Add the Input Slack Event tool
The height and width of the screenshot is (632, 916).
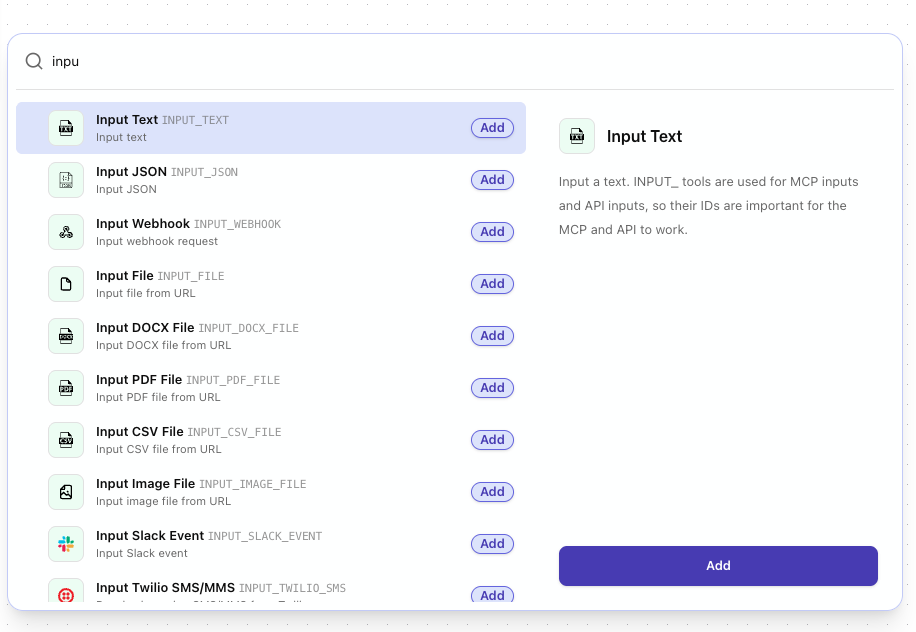(x=492, y=544)
